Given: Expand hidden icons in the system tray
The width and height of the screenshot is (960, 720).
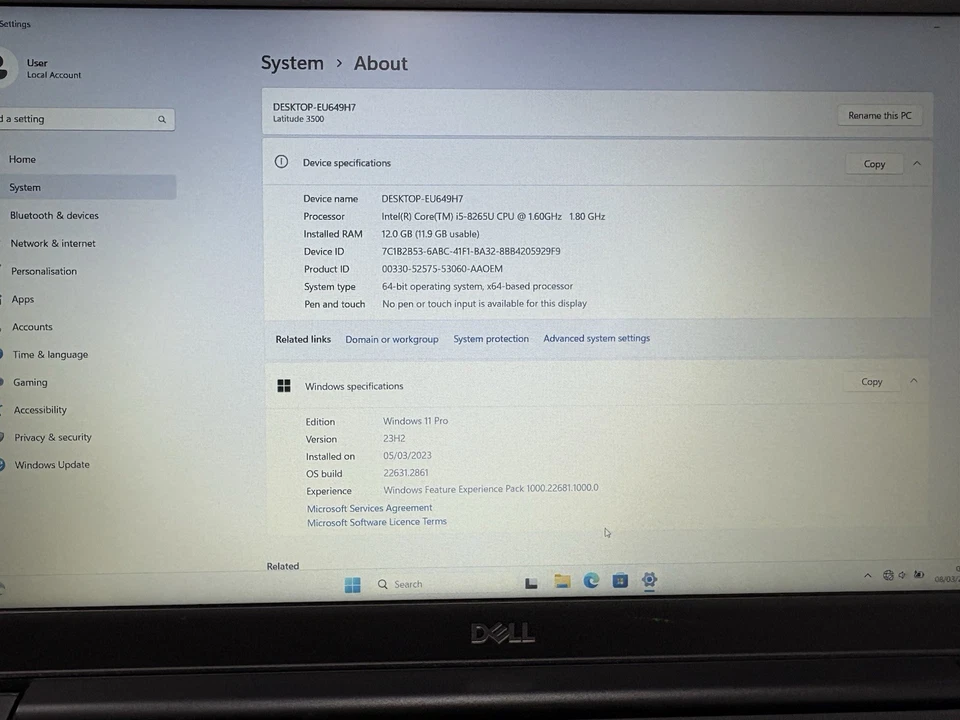Looking at the screenshot, I should [x=867, y=576].
